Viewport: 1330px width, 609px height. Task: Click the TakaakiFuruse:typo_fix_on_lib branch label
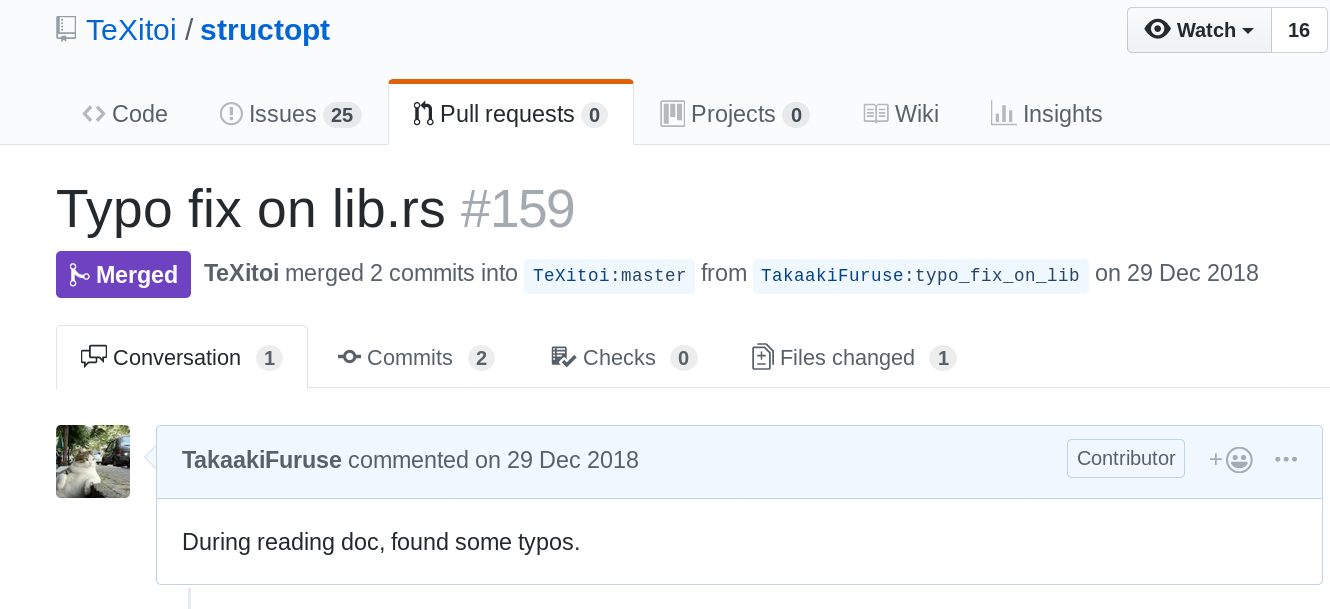click(x=920, y=275)
